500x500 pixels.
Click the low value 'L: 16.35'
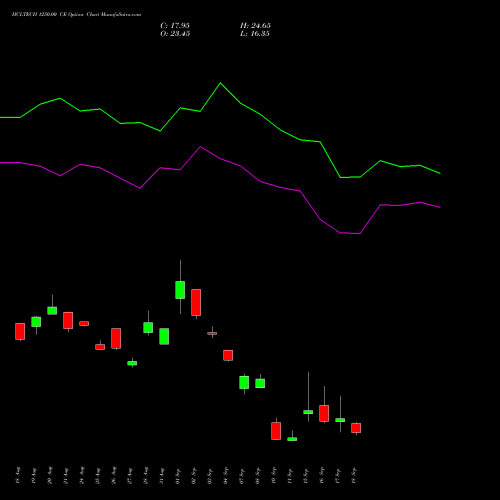point(255,34)
